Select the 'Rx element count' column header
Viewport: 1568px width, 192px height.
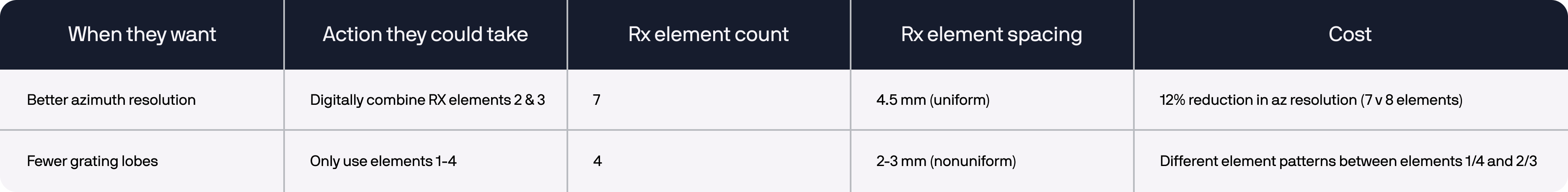click(x=709, y=34)
